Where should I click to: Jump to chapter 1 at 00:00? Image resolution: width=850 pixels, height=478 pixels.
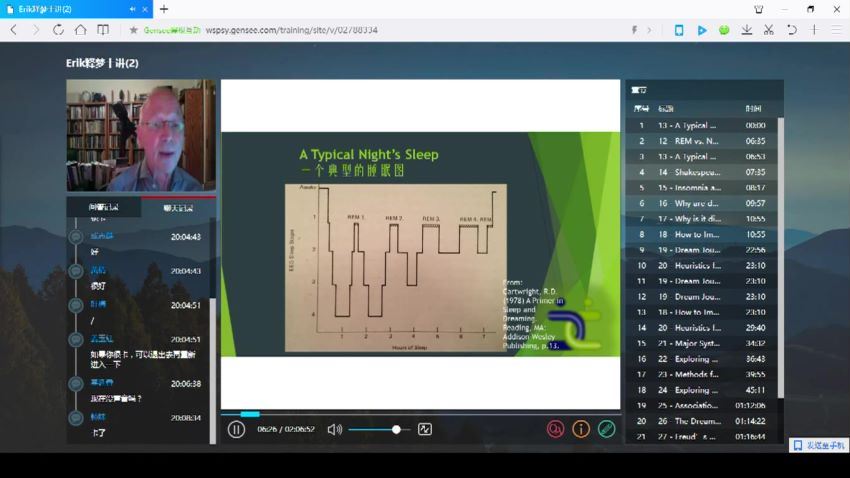701,125
